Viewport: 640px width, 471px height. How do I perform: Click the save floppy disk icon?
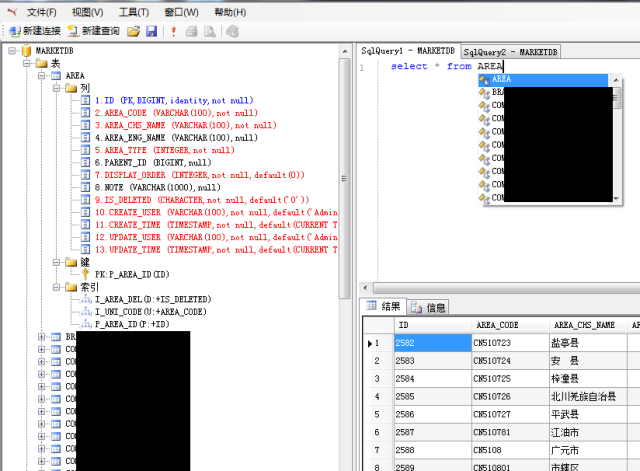tap(151, 32)
